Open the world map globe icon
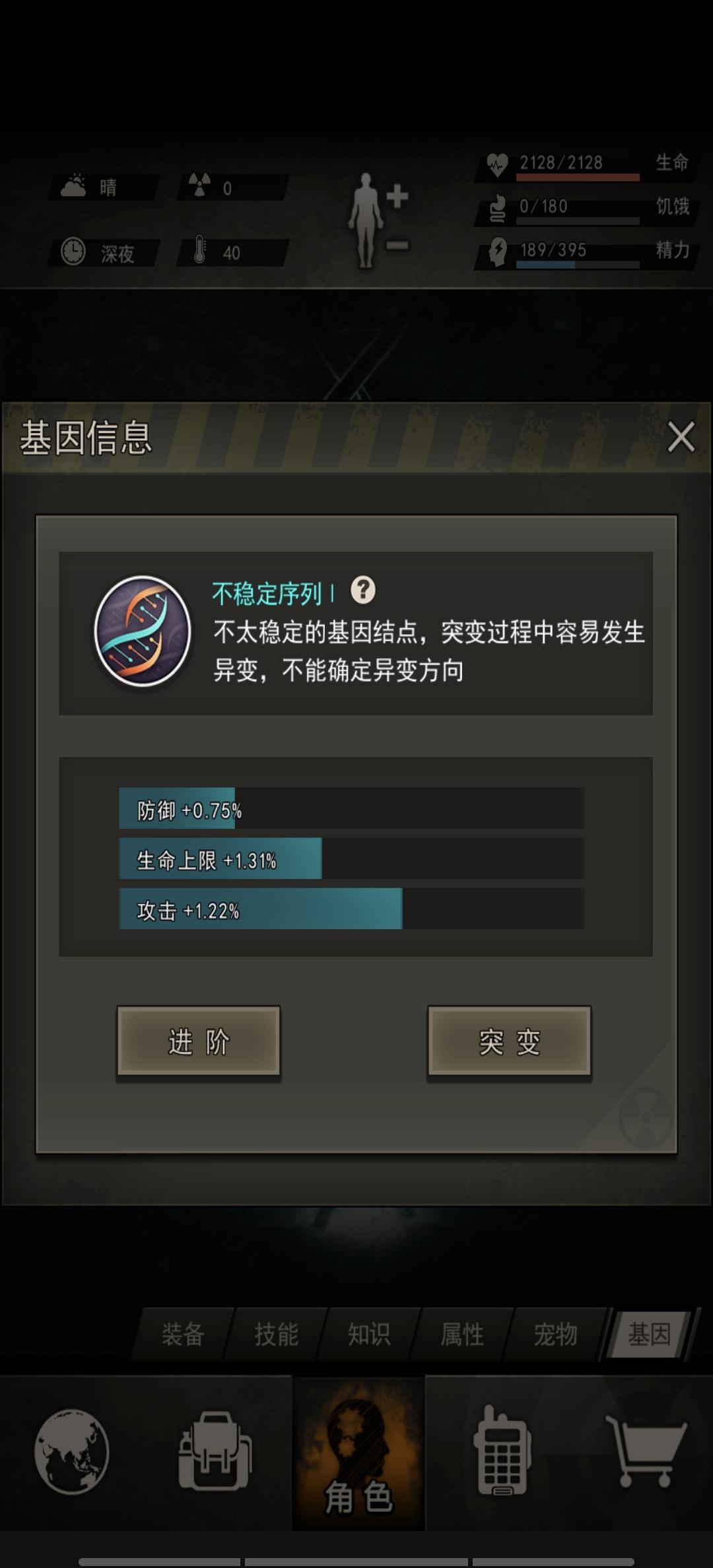The image size is (713, 1568). click(71, 1451)
